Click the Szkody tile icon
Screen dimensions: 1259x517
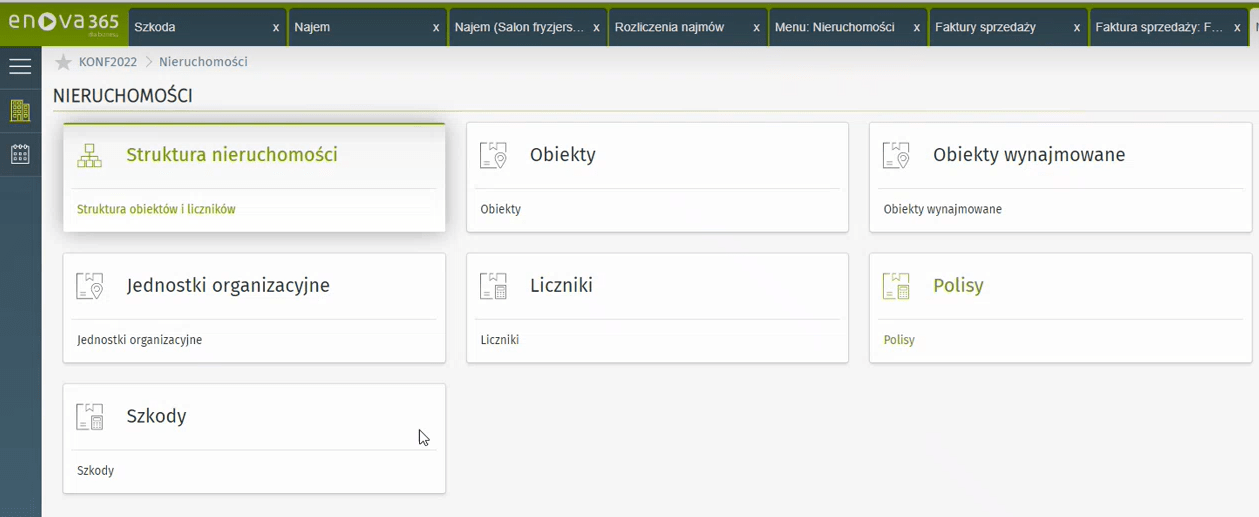(x=90, y=417)
